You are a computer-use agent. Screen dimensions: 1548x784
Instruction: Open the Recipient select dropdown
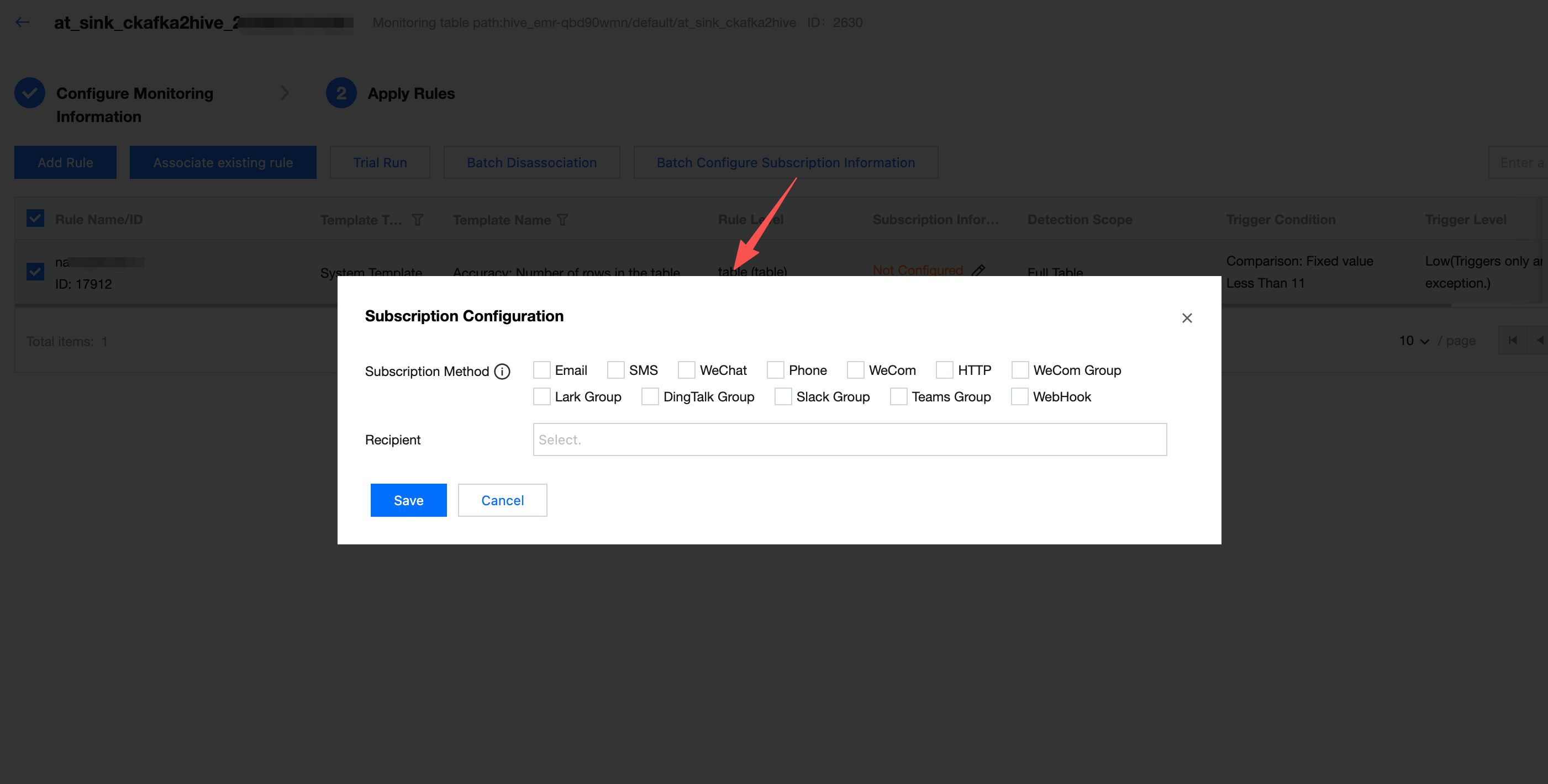coord(849,440)
